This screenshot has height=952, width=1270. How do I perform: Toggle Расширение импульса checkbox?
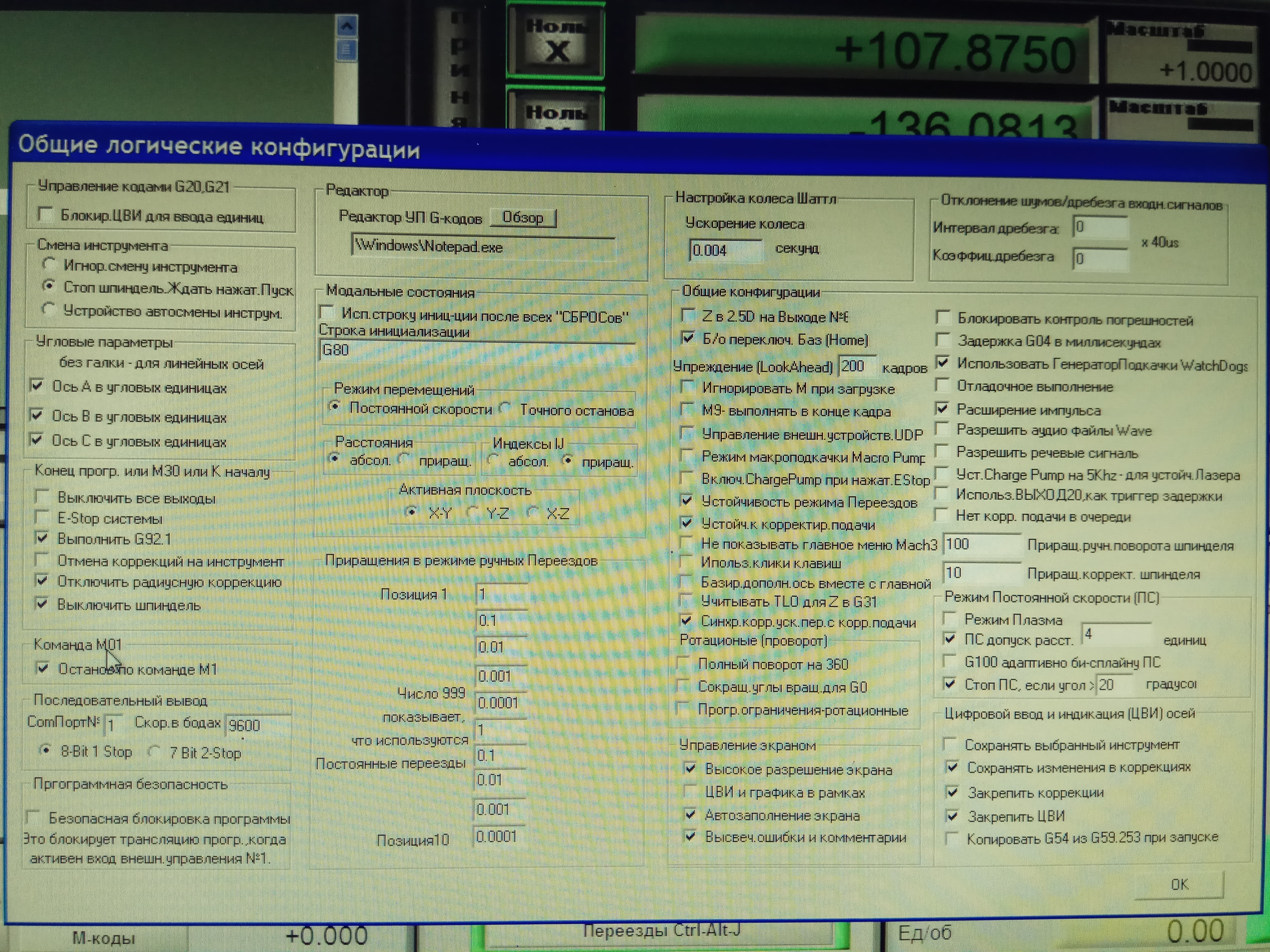[942, 409]
